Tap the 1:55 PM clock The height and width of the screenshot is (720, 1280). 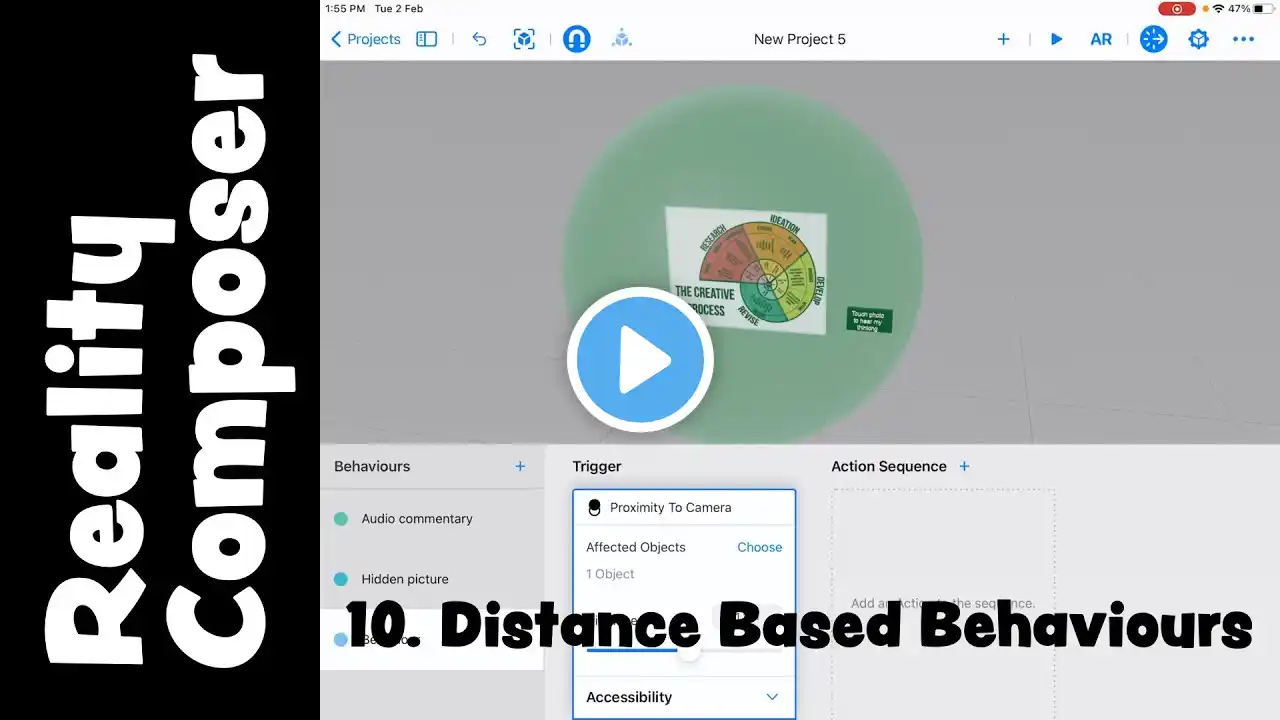pos(345,9)
